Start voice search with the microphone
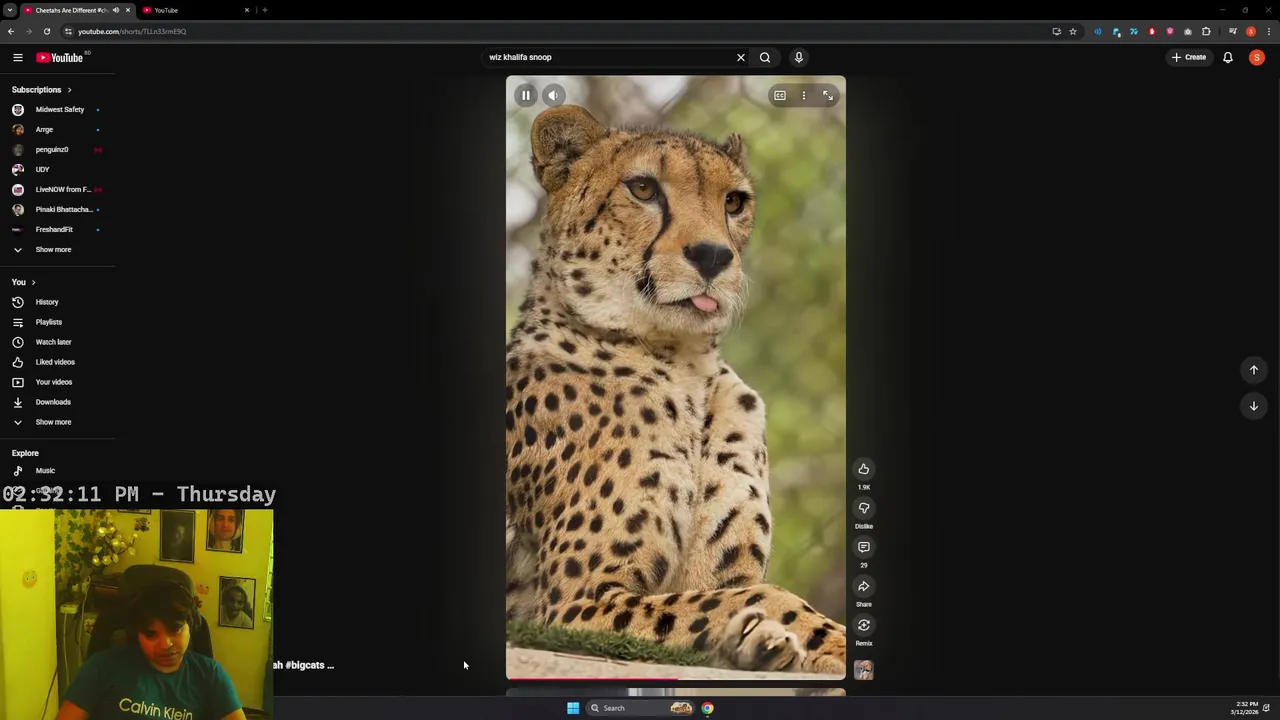This screenshot has width=1280, height=720. (x=799, y=57)
